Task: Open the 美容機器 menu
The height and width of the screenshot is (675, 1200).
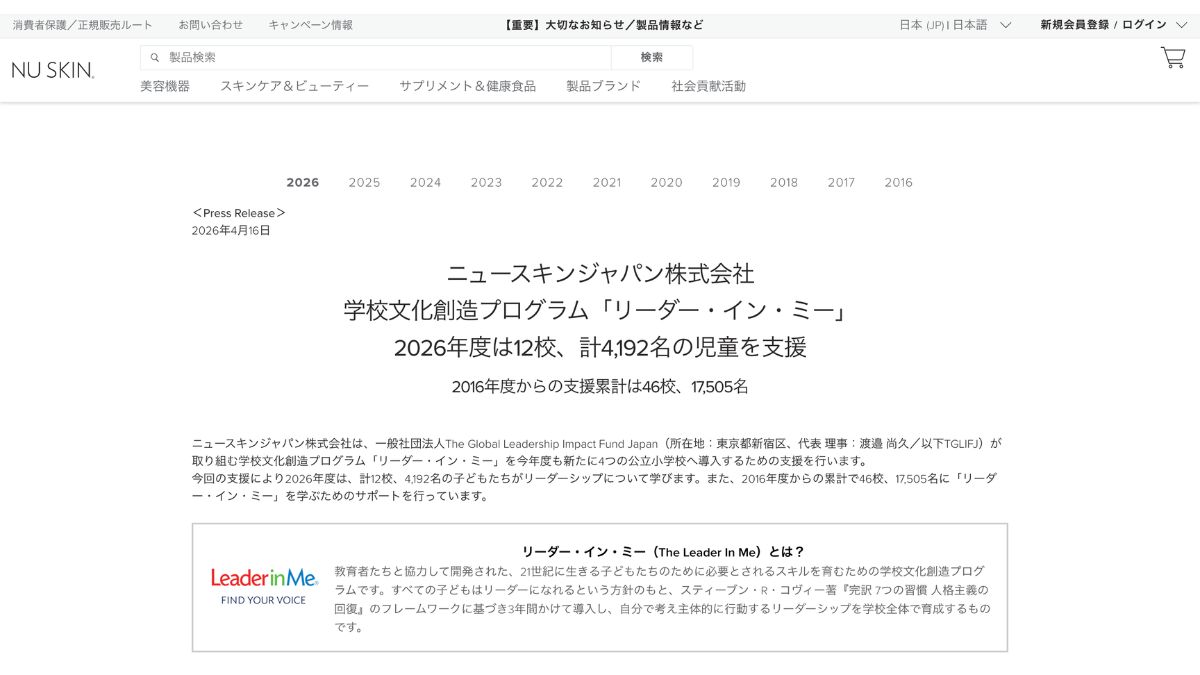Action: 165,86
